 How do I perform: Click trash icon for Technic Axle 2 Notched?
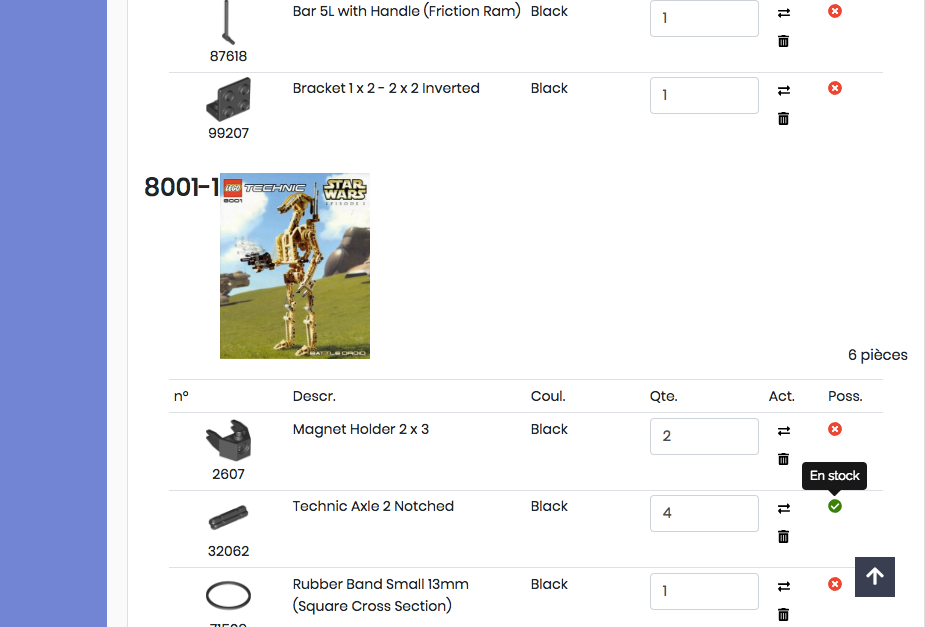tap(783, 537)
